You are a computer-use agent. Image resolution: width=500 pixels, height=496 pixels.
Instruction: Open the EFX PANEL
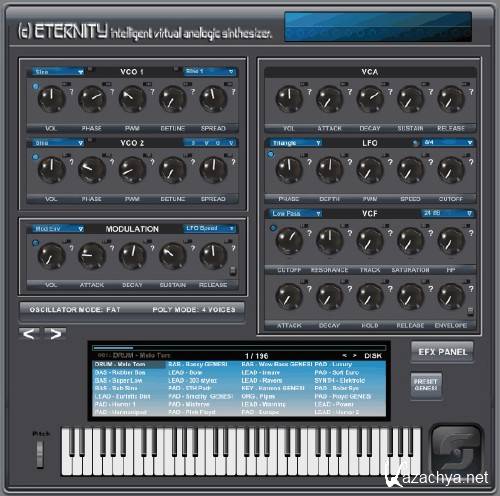[x=442, y=352]
